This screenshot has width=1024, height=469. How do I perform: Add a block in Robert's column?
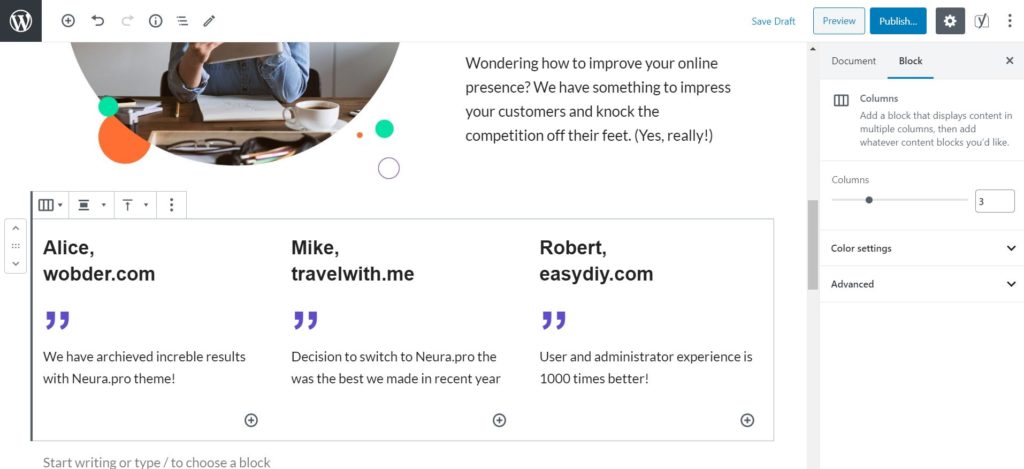point(747,420)
